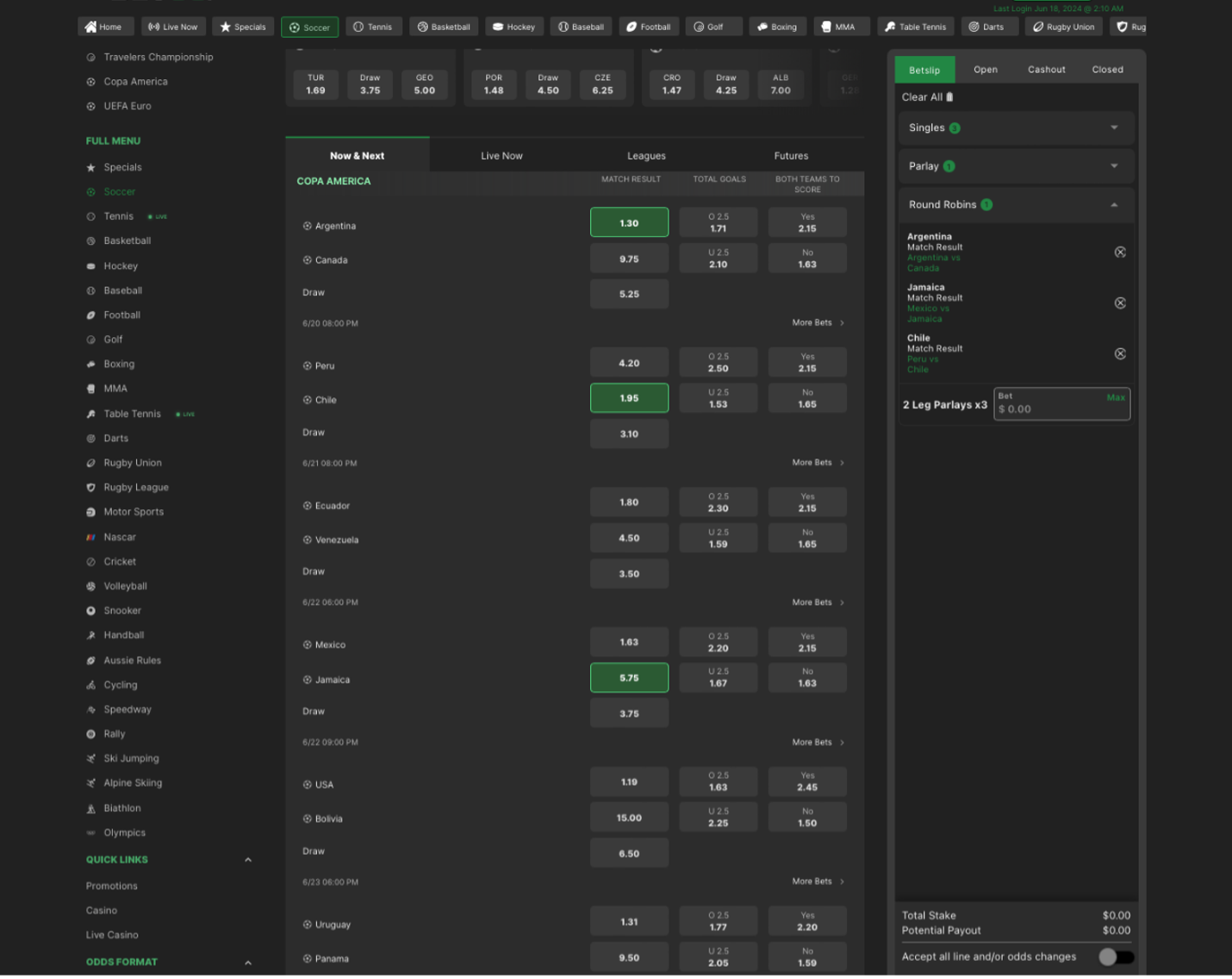Open More Bets for Argentina vs Canada
This screenshot has height=979, width=1232.
point(818,322)
